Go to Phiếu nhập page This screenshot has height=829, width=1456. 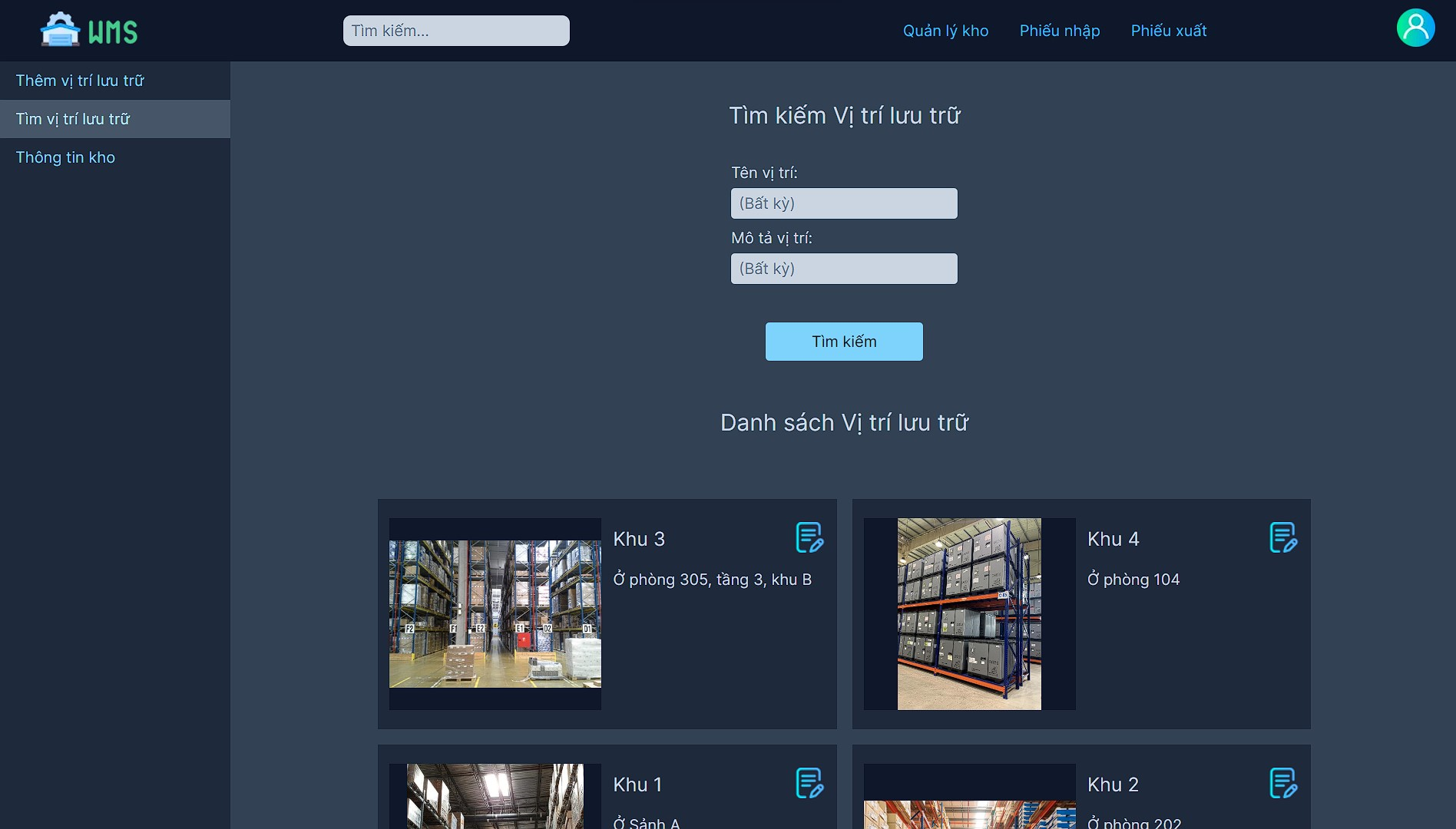click(x=1060, y=31)
